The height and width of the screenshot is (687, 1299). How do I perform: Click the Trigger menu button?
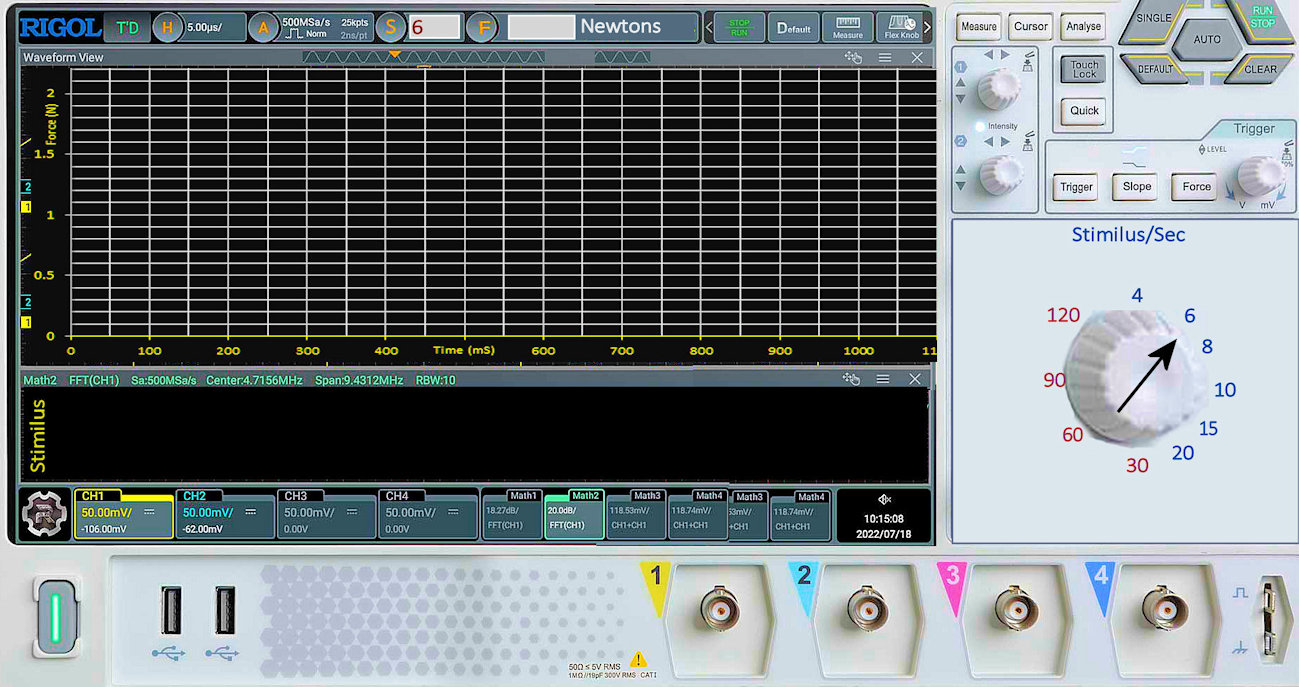pos(1076,187)
